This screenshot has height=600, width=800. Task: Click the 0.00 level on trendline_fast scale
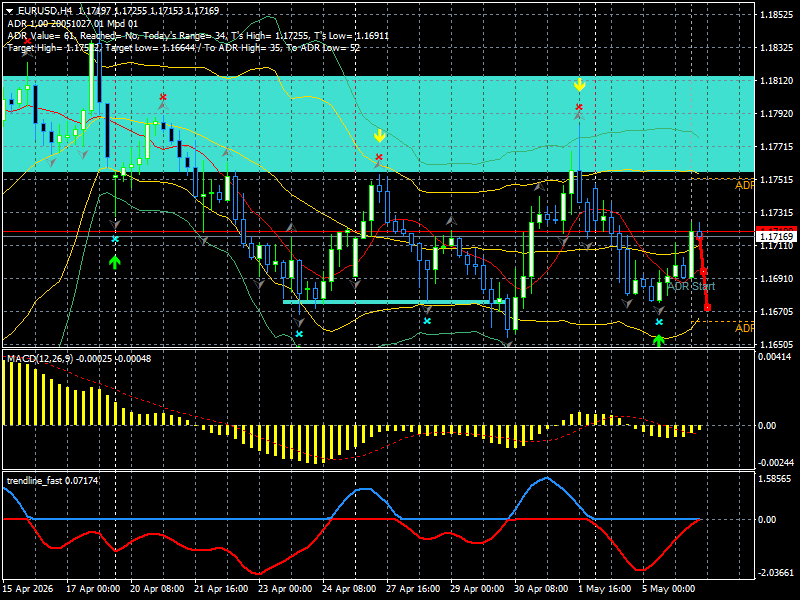click(767, 519)
